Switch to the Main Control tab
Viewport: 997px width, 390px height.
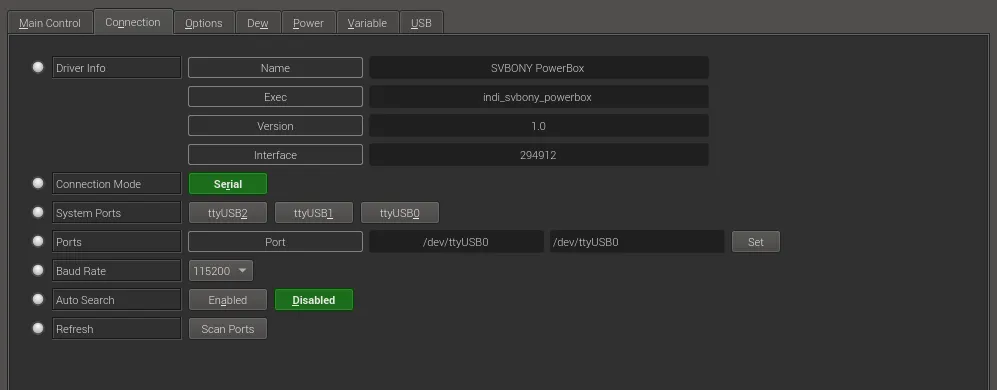tap(50, 23)
